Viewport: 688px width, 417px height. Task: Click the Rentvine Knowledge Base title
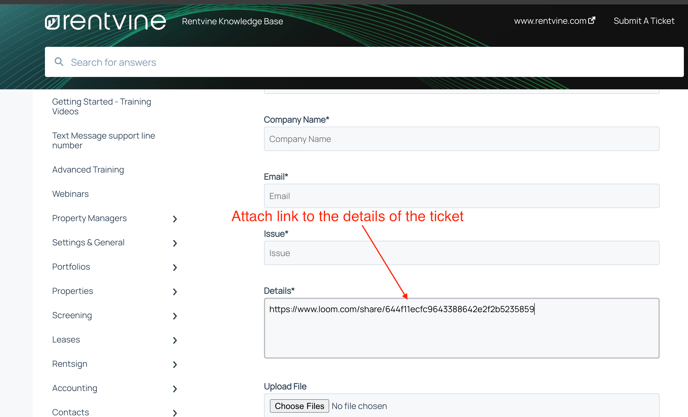point(233,21)
